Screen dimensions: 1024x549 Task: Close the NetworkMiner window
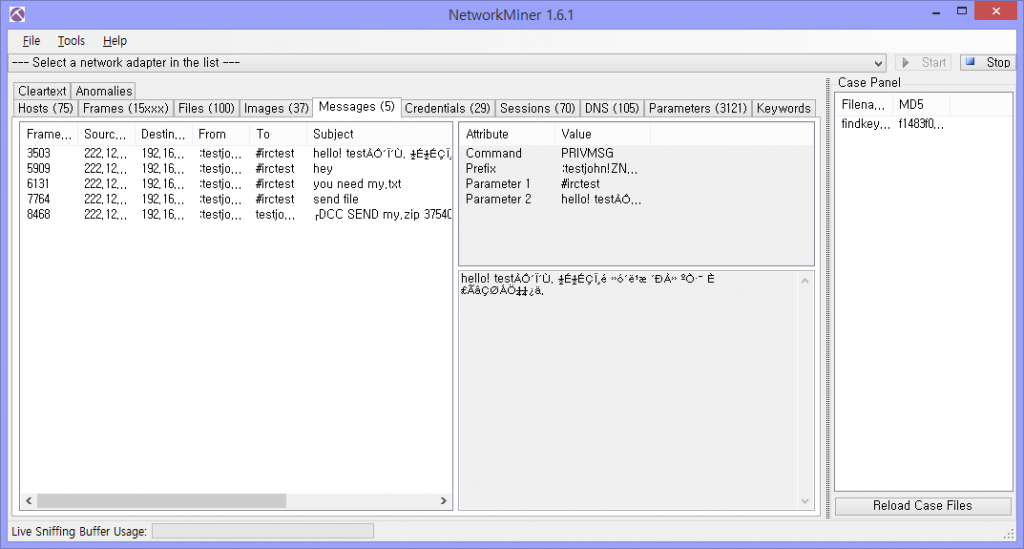pos(995,11)
